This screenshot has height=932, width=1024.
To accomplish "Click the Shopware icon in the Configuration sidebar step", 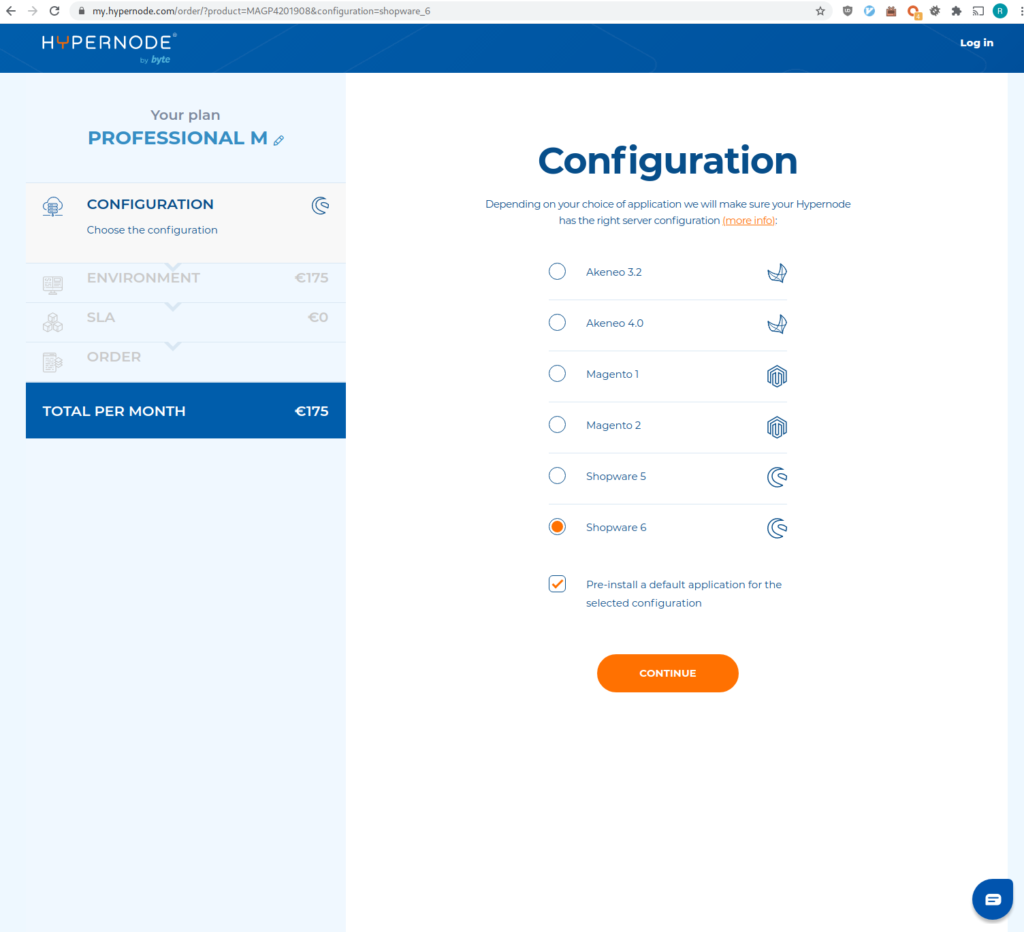I will click(320, 206).
